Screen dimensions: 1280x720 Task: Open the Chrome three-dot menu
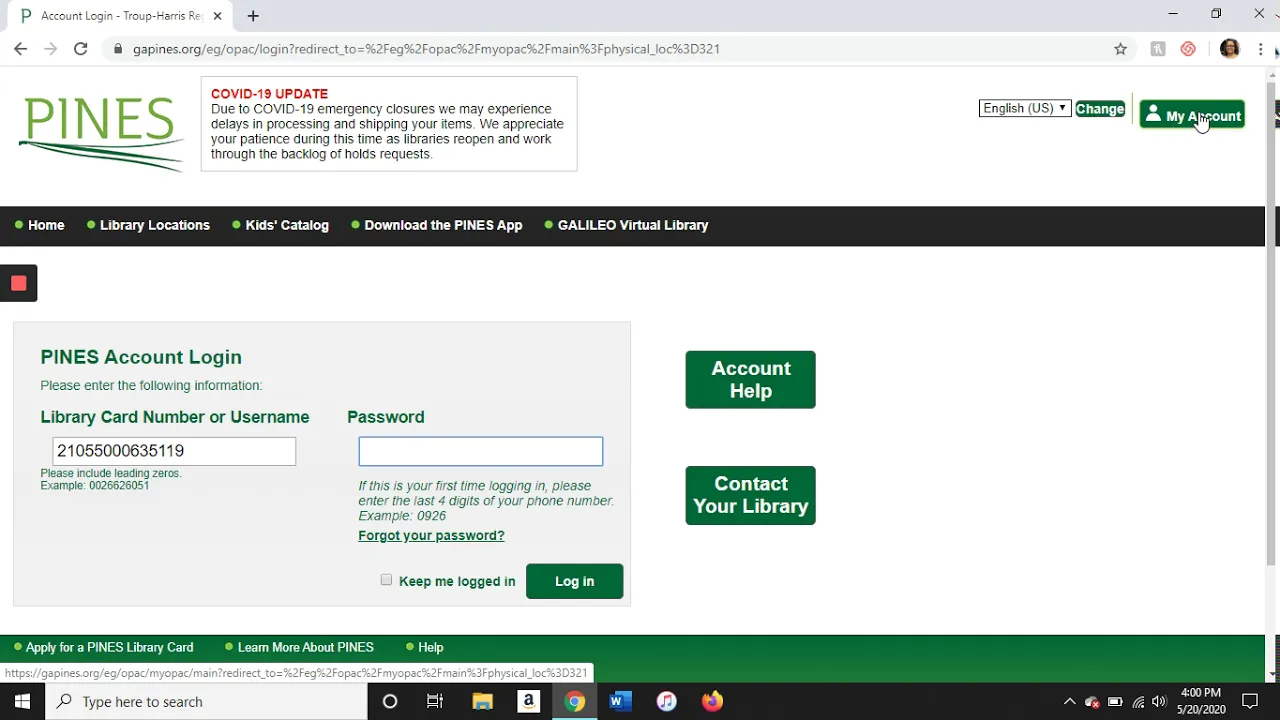coord(1261,49)
